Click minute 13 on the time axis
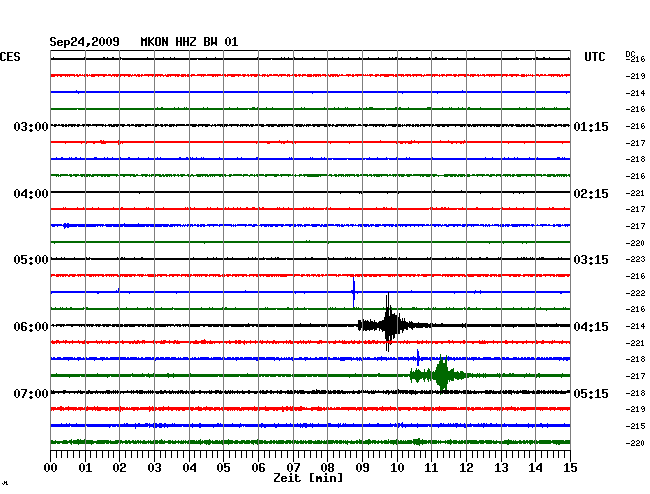 tap(501, 467)
